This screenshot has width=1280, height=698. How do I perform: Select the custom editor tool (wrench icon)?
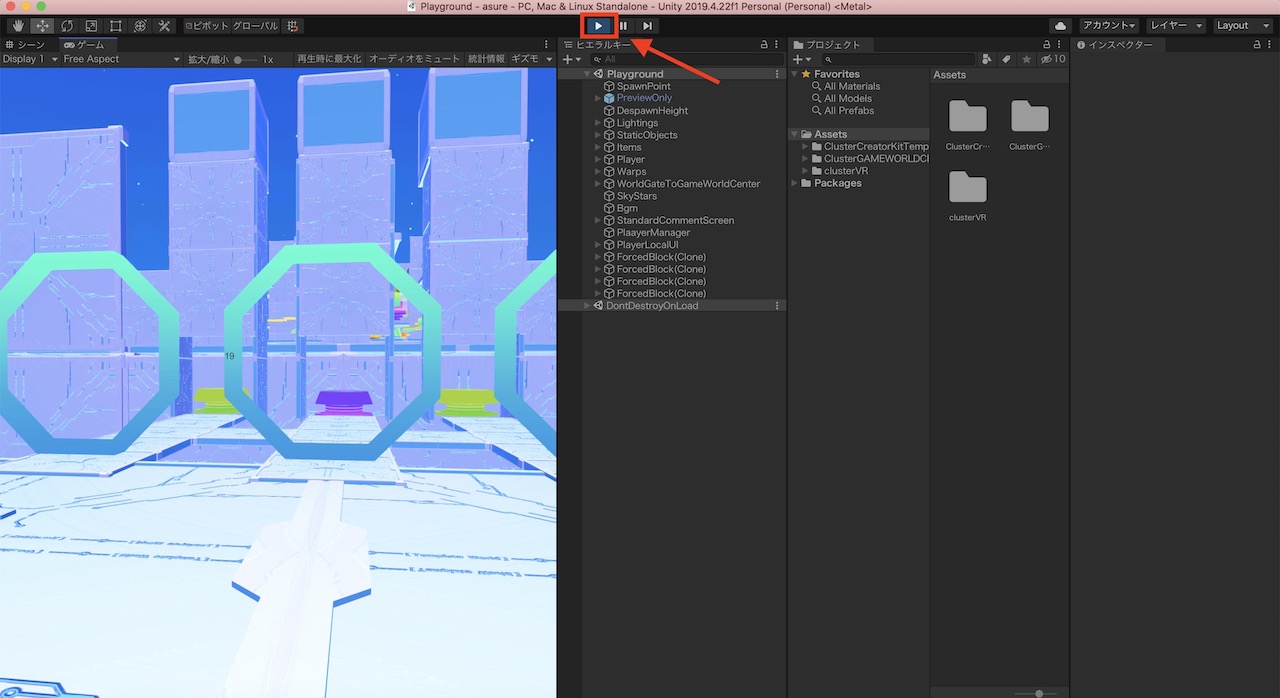166,25
